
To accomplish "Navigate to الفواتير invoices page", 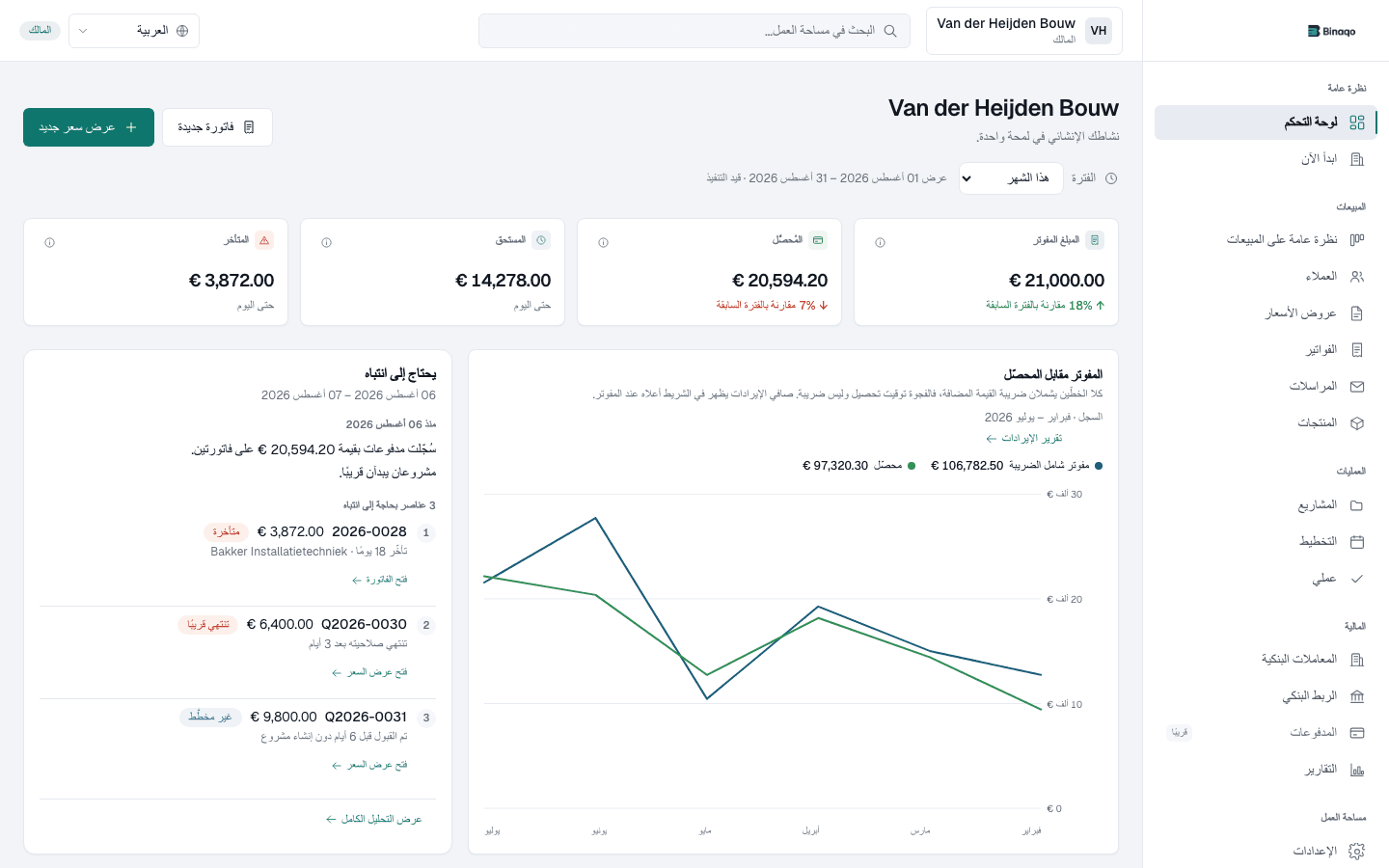I will tap(1266, 350).
